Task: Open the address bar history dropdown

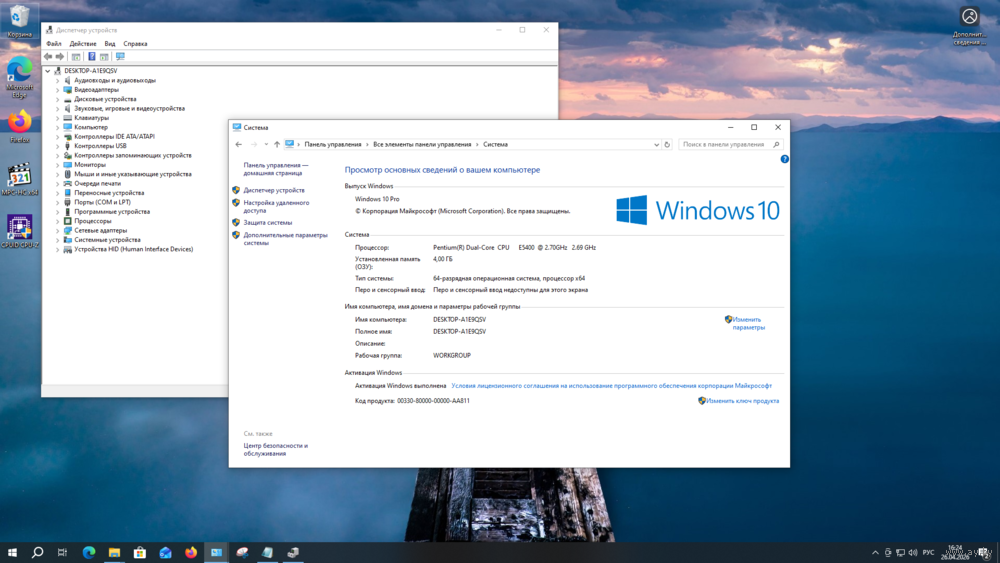Action: (657, 144)
